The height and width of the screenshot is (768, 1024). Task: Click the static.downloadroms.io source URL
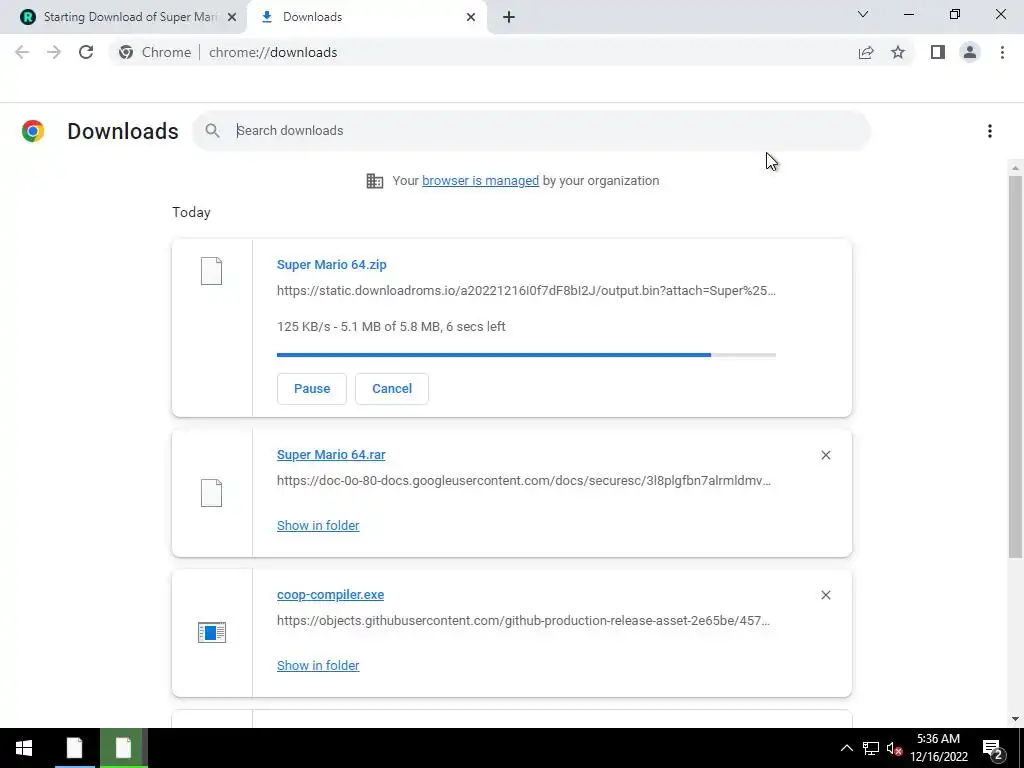(x=526, y=291)
